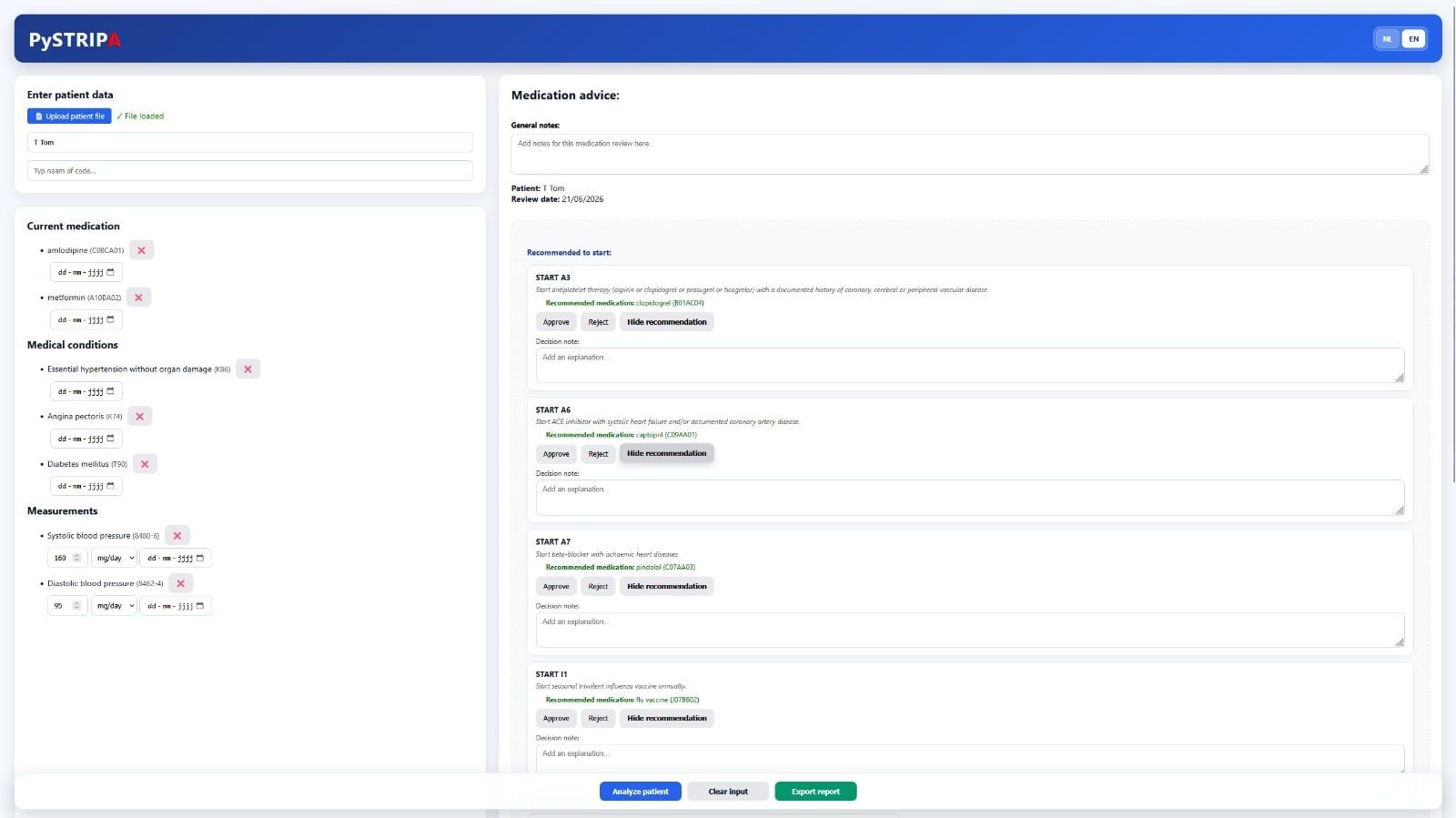Open systolic pressure unit dropdown mg/day

point(115,558)
